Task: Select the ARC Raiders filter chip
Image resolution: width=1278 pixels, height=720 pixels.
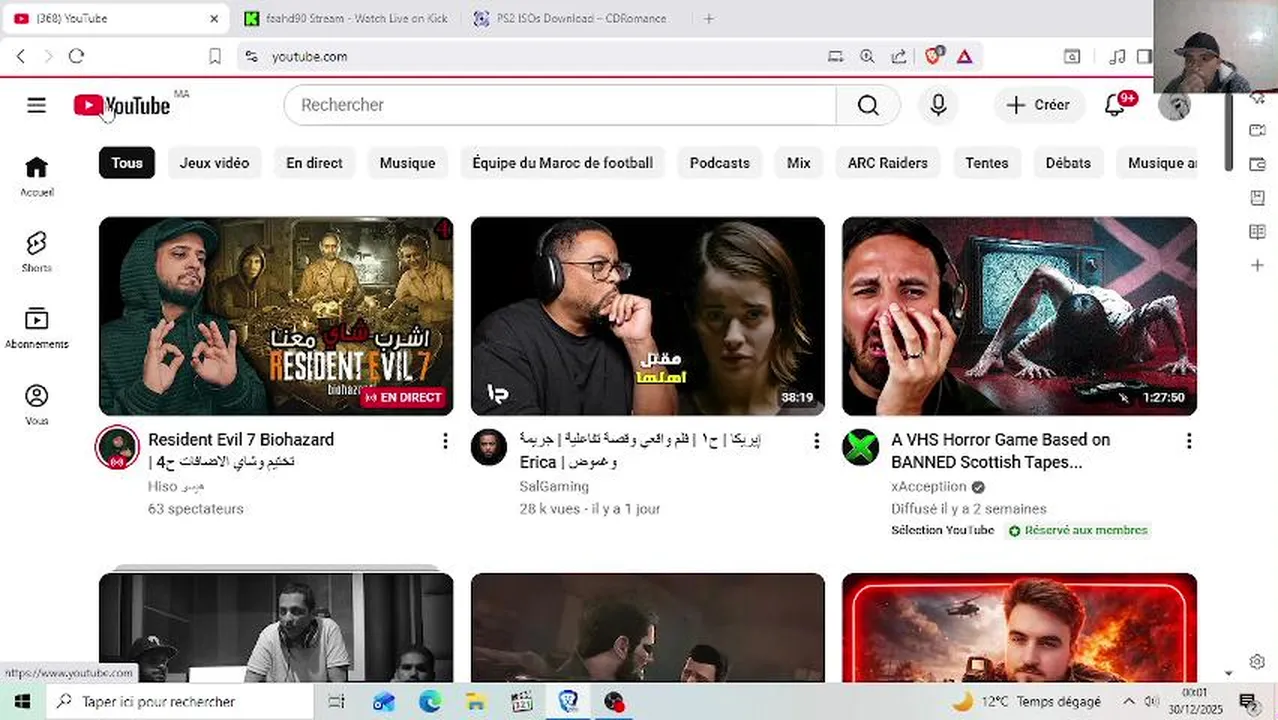Action: pyautogui.click(x=887, y=163)
